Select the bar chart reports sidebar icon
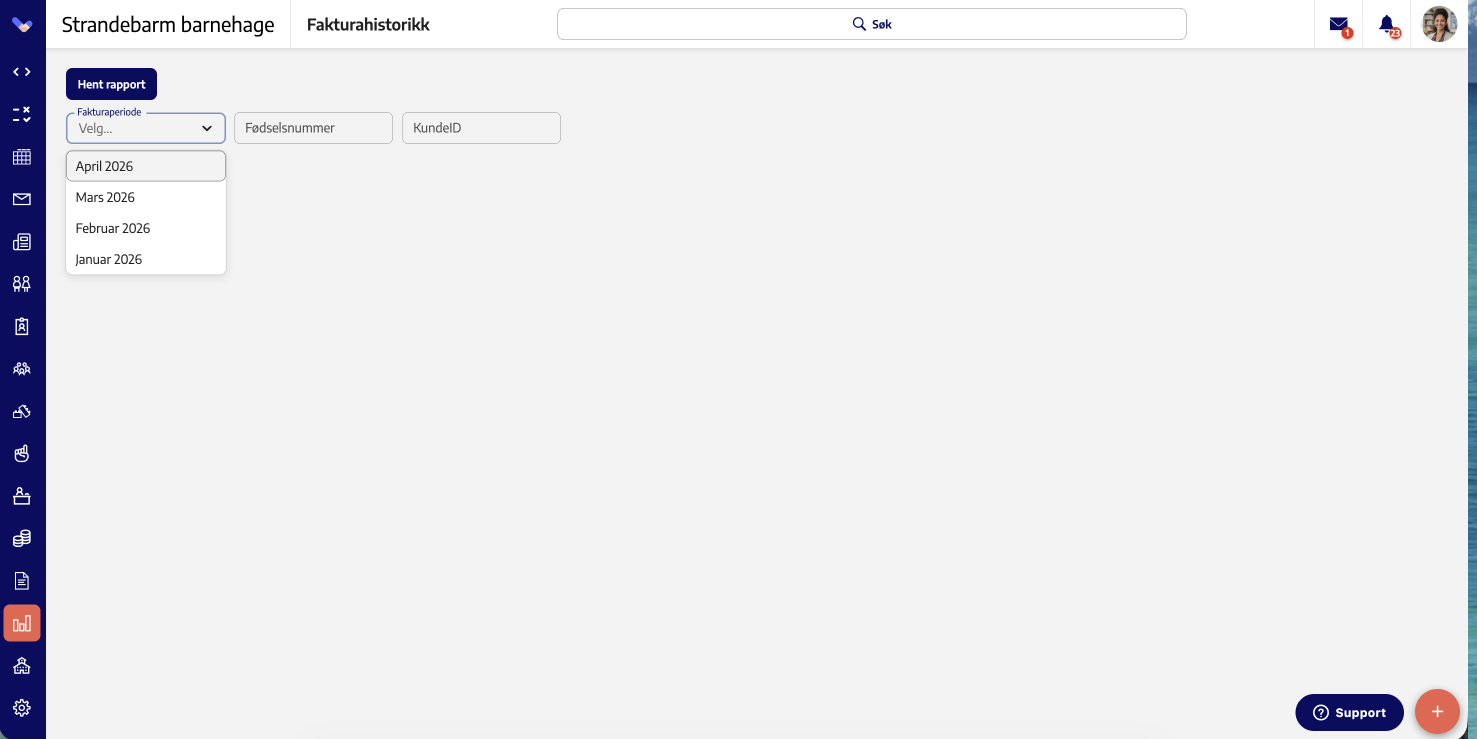This screenshot has width=1477, height=739. click(x=22, y=623)
